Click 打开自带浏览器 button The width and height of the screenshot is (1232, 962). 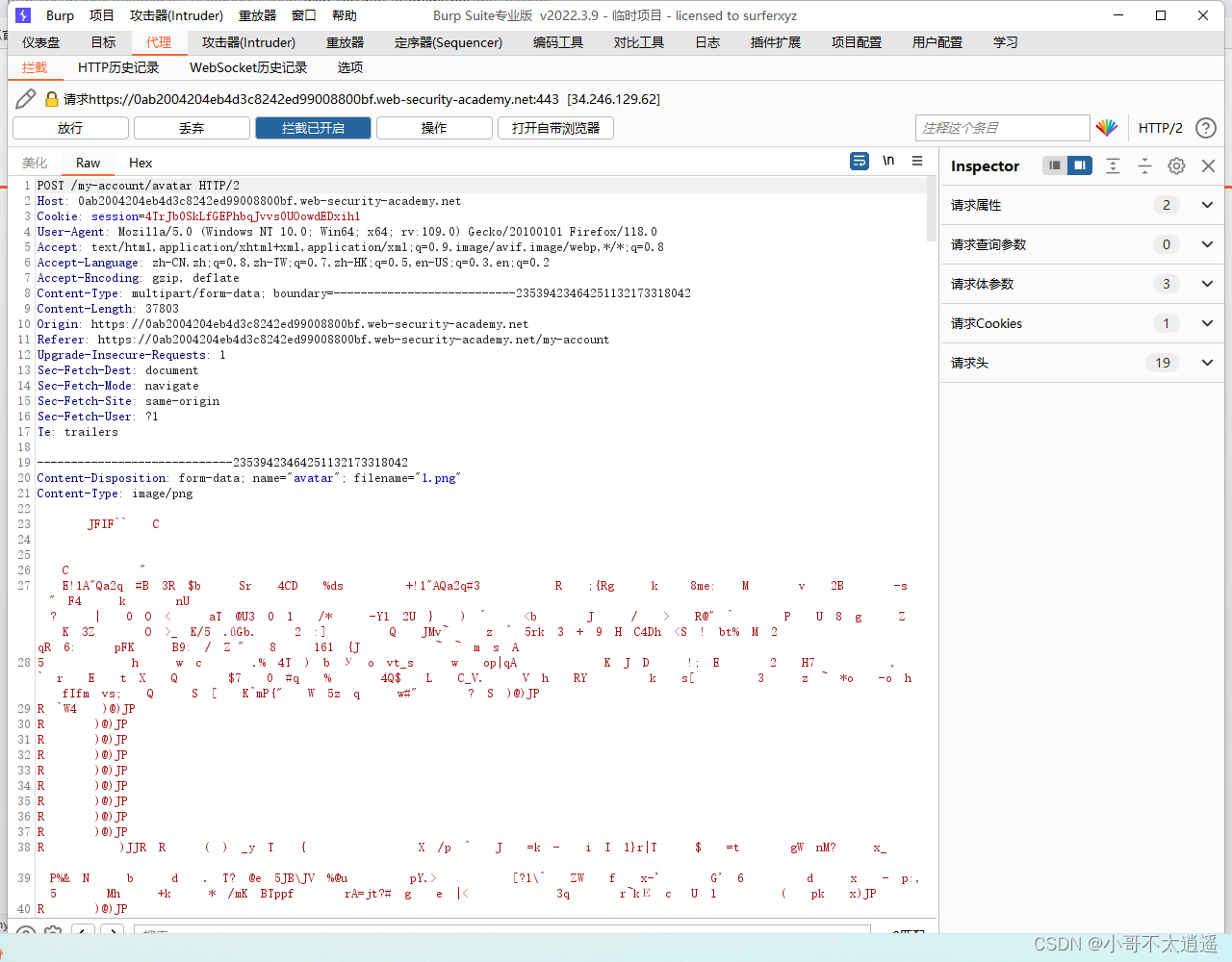point(555,128)
